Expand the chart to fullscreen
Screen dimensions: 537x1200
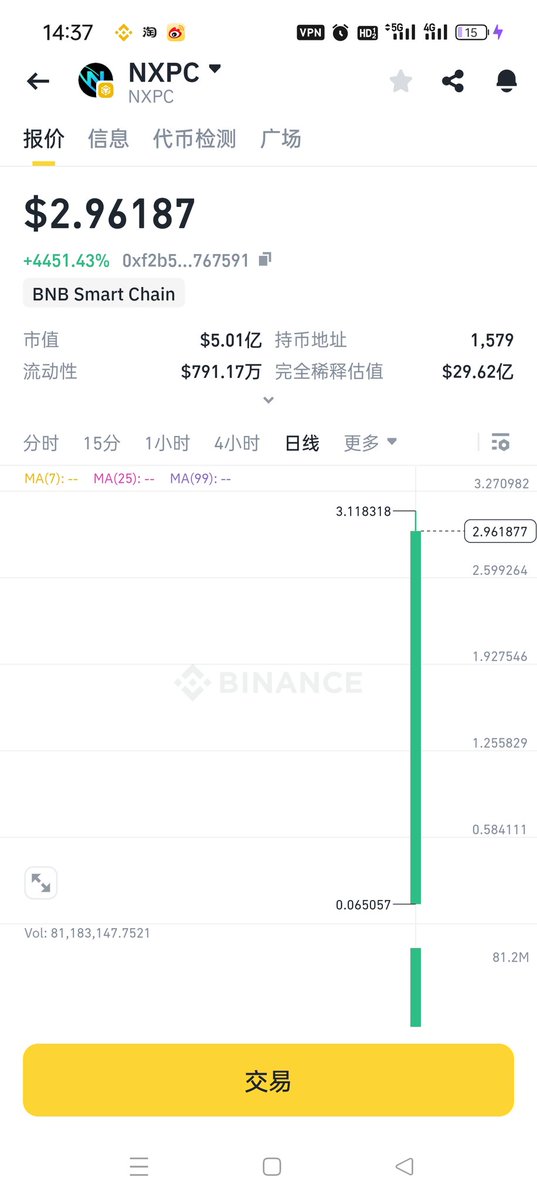point(41,883)
